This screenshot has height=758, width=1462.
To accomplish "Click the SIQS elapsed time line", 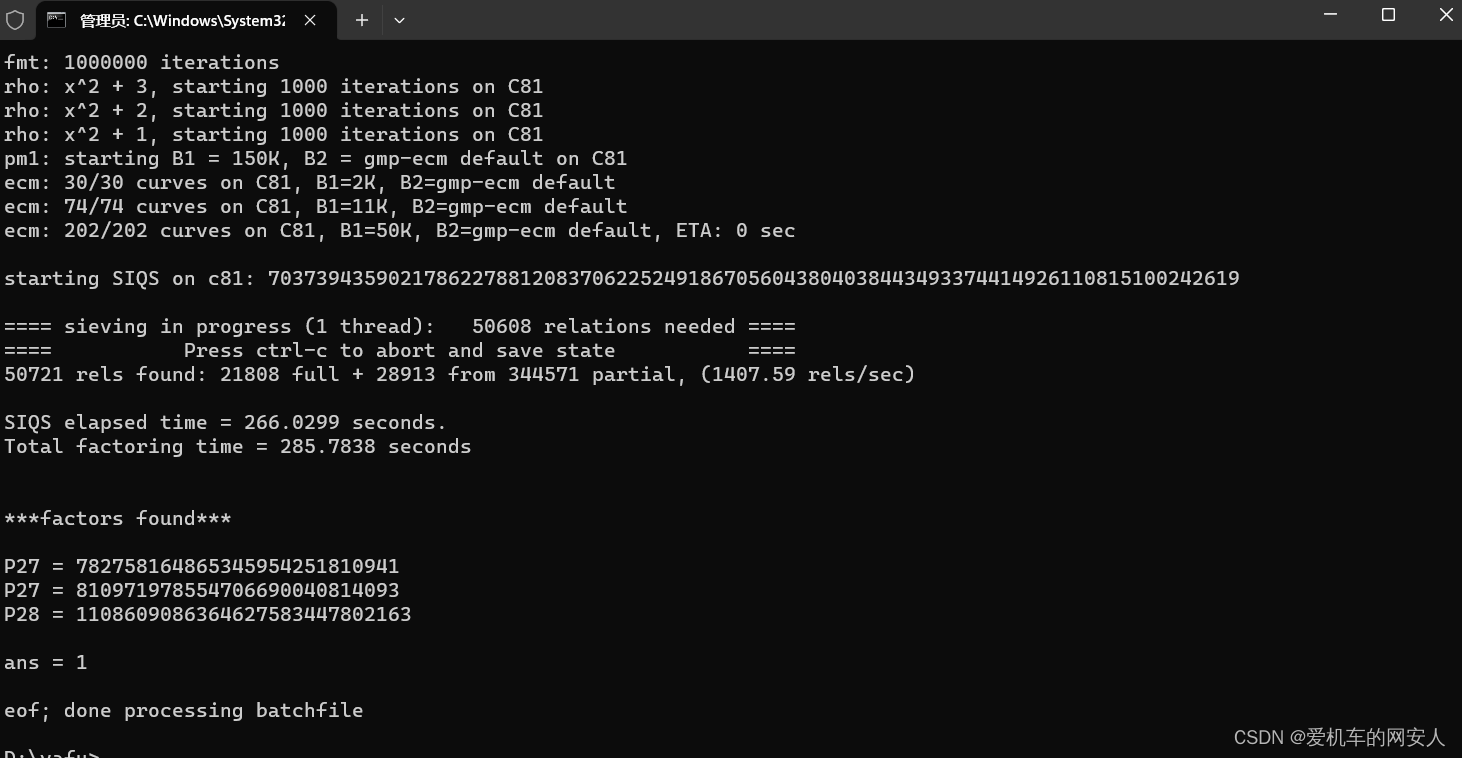I will click(x=224, y=422).
